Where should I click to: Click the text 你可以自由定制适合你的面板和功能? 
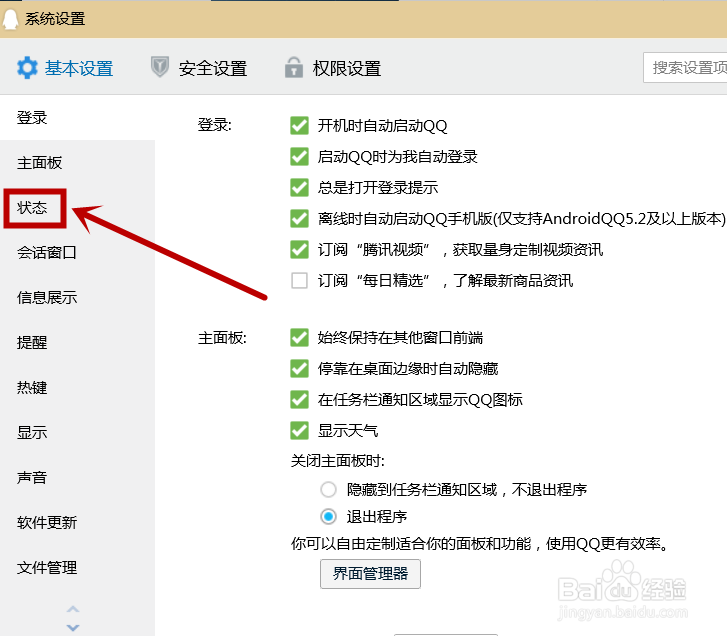coord(411,544)
